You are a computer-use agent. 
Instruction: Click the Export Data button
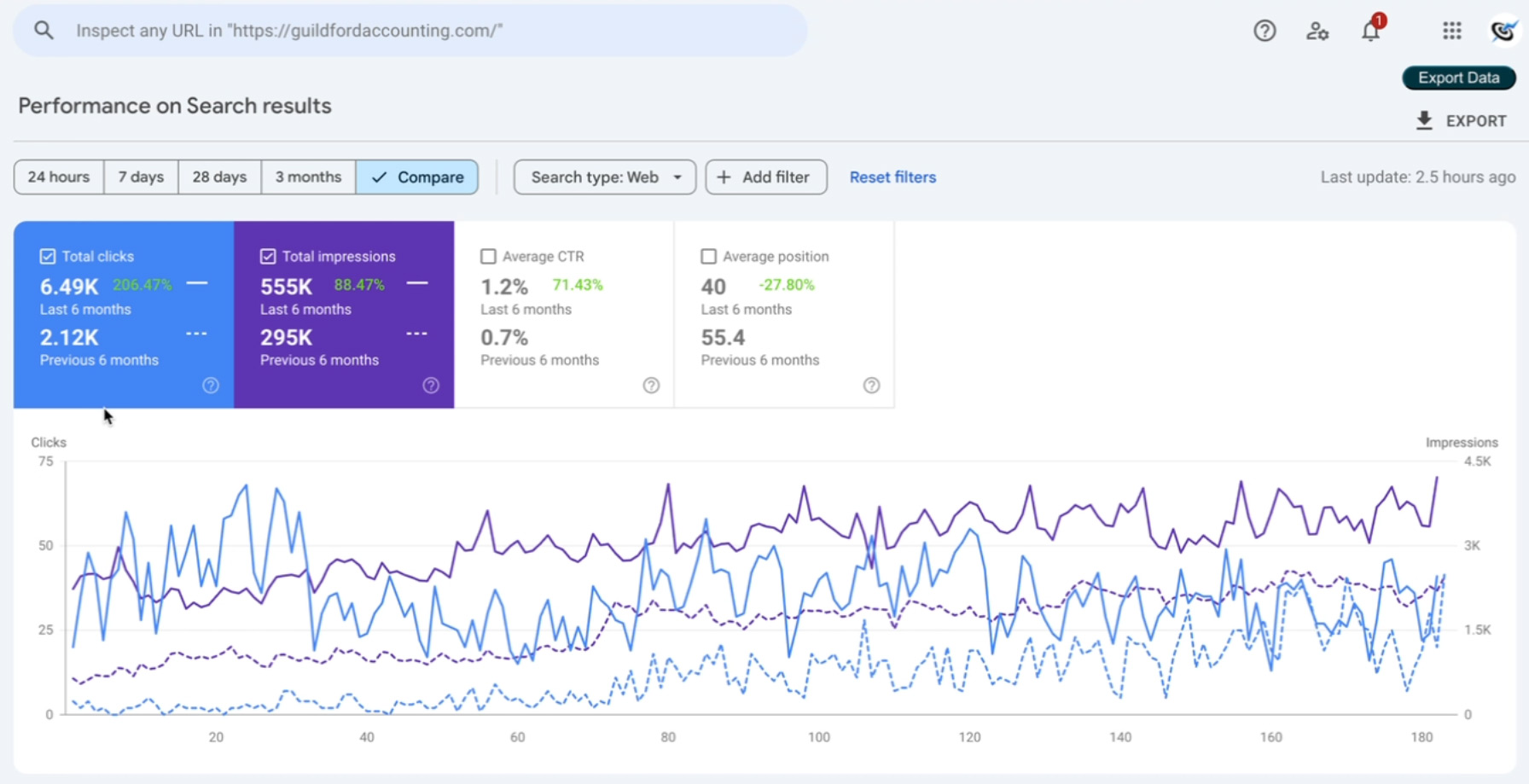pos(1459,78)
